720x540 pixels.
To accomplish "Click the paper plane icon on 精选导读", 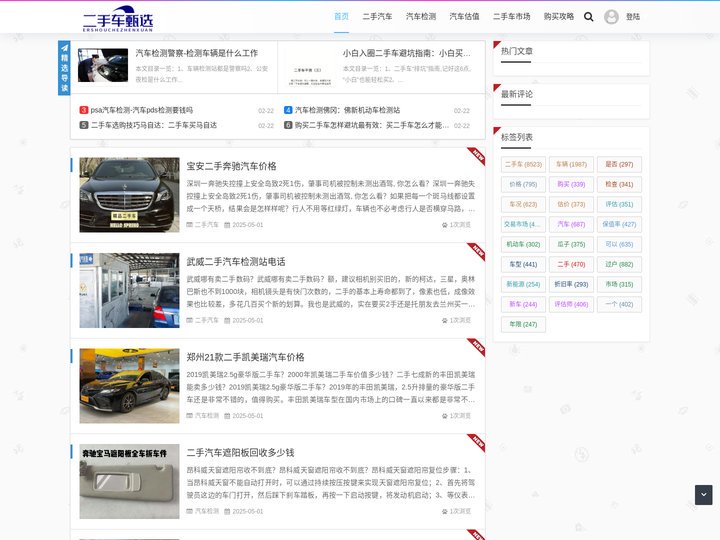I will (x=64, y=48).
